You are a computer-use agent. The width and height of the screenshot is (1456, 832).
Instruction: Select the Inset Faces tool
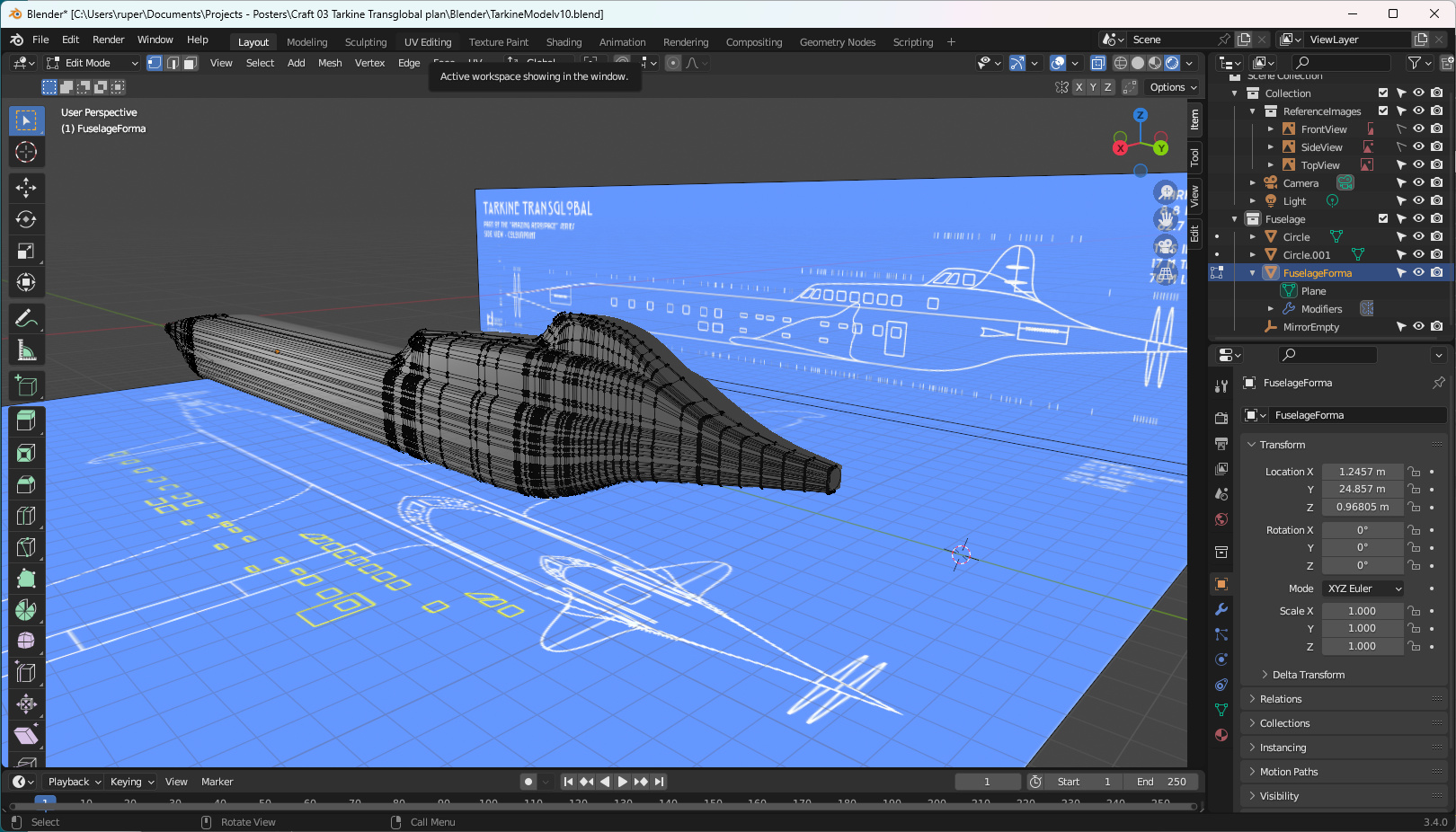[x=26, y=453]
